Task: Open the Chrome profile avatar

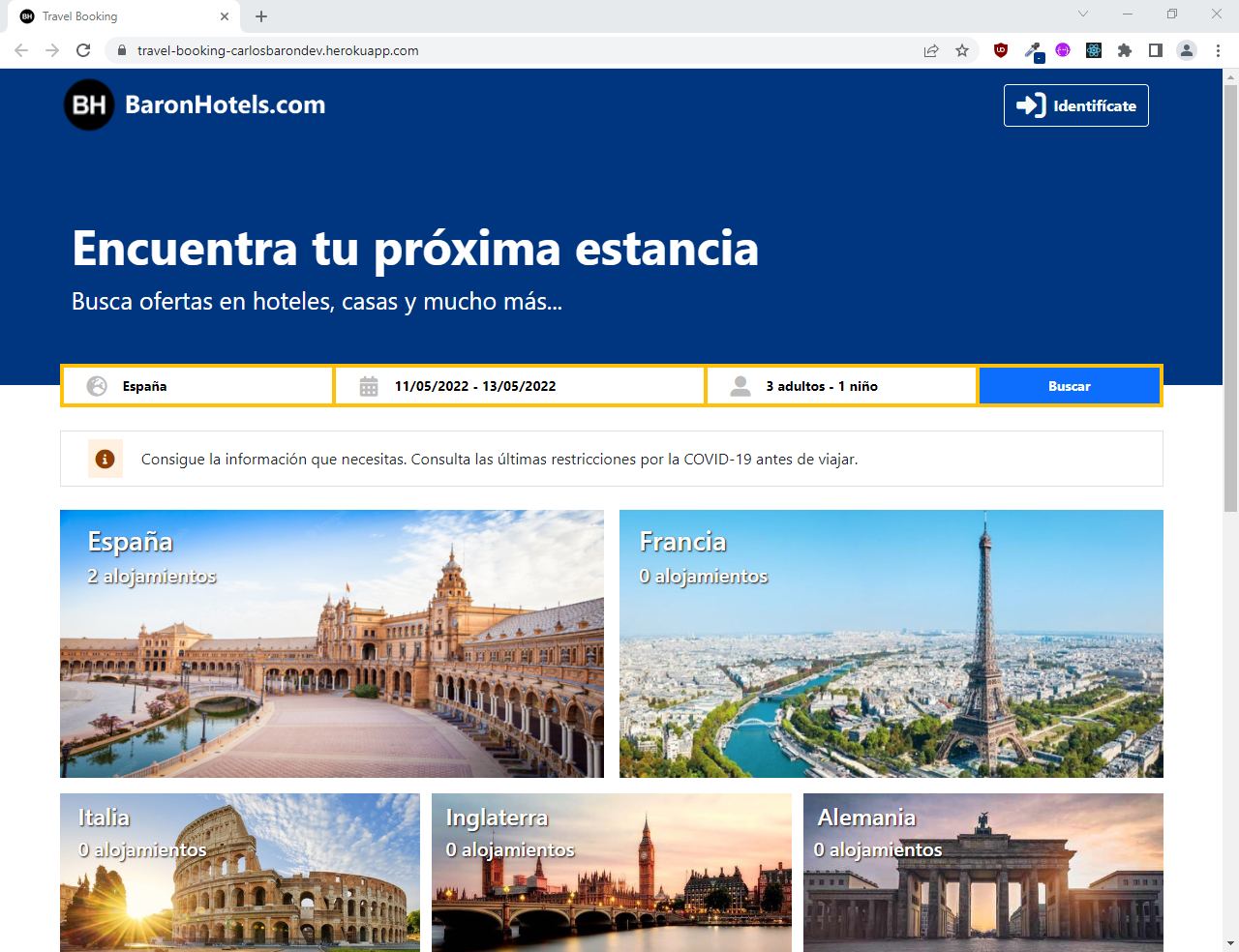Action: point(1187,50)
